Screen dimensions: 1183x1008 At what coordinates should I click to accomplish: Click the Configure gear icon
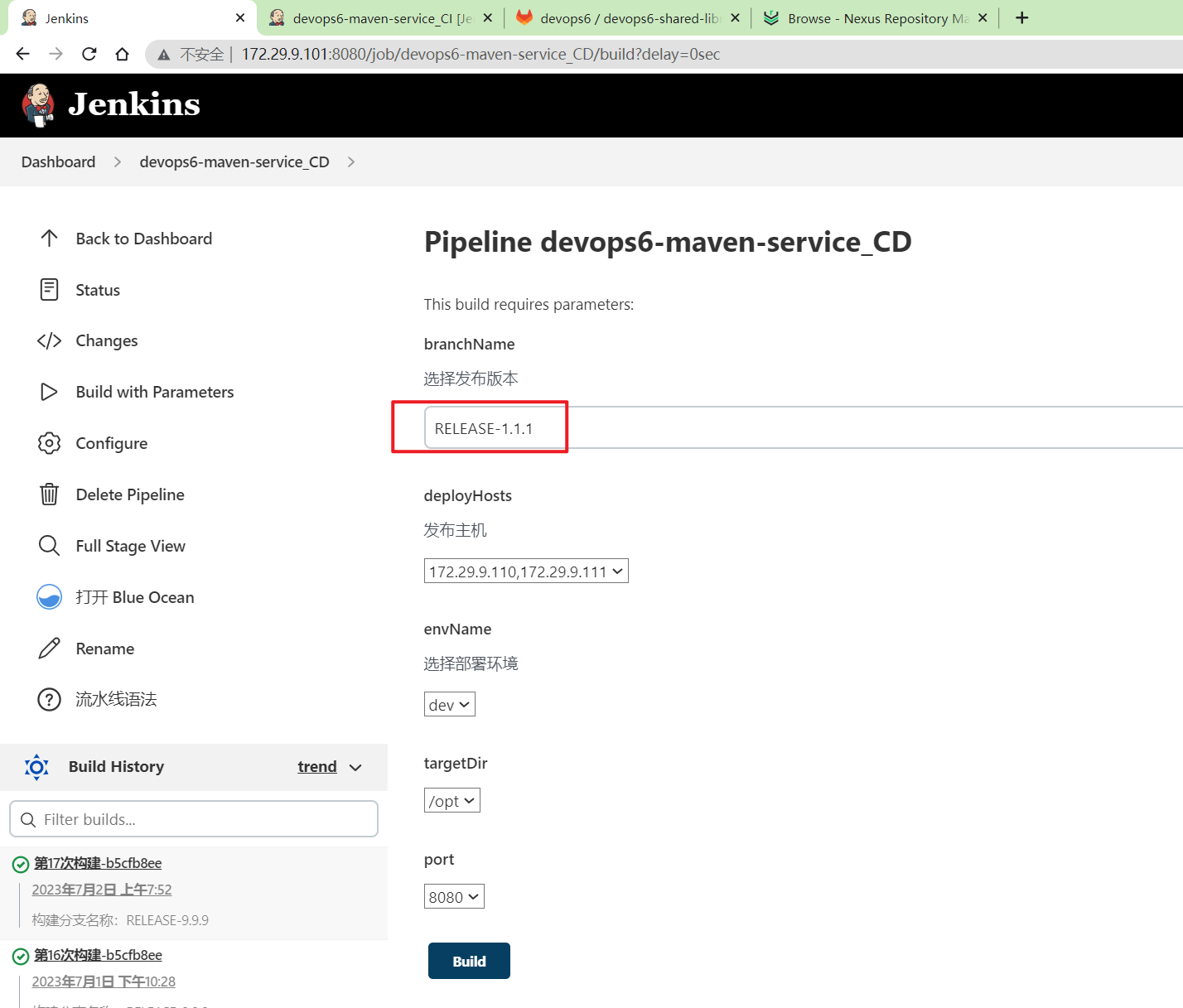[x=49, y=443]
